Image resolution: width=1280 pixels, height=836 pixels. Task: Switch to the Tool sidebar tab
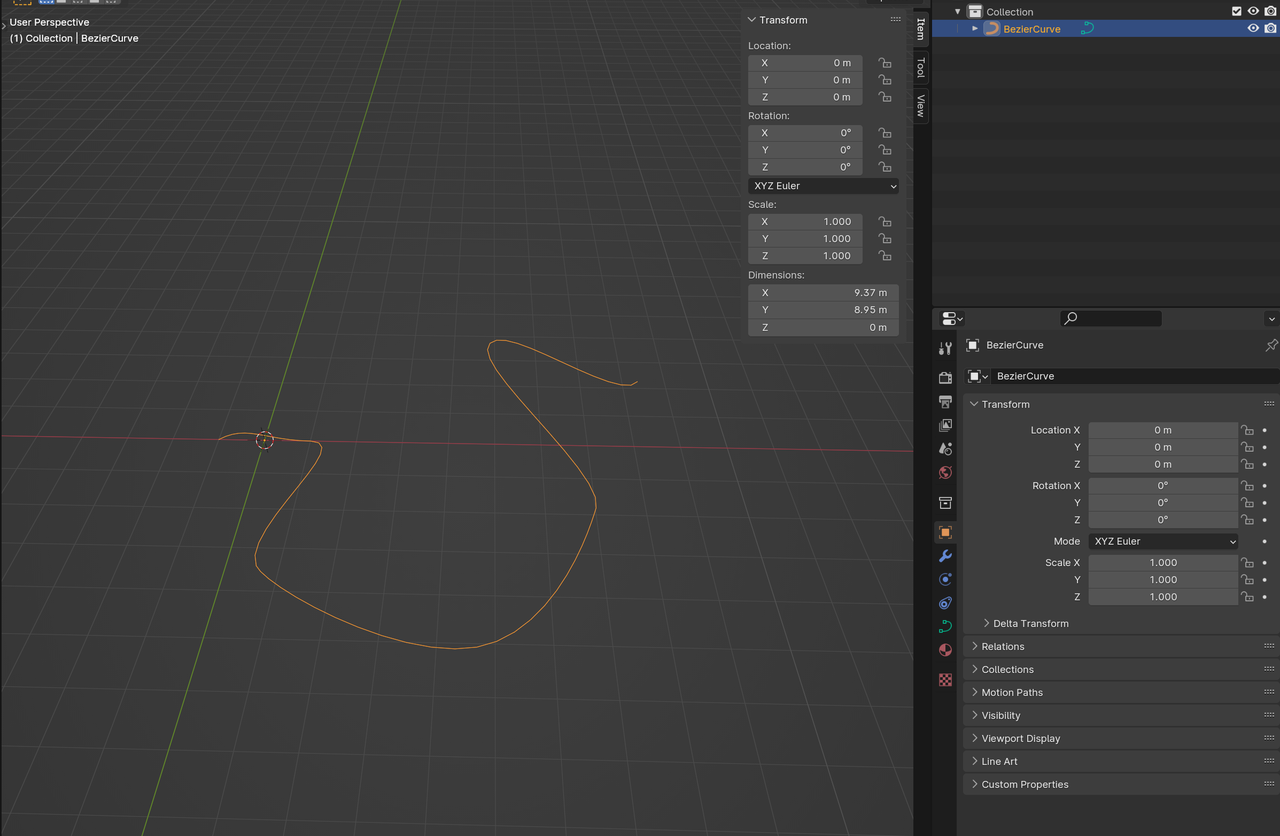(x=921, y=67)
